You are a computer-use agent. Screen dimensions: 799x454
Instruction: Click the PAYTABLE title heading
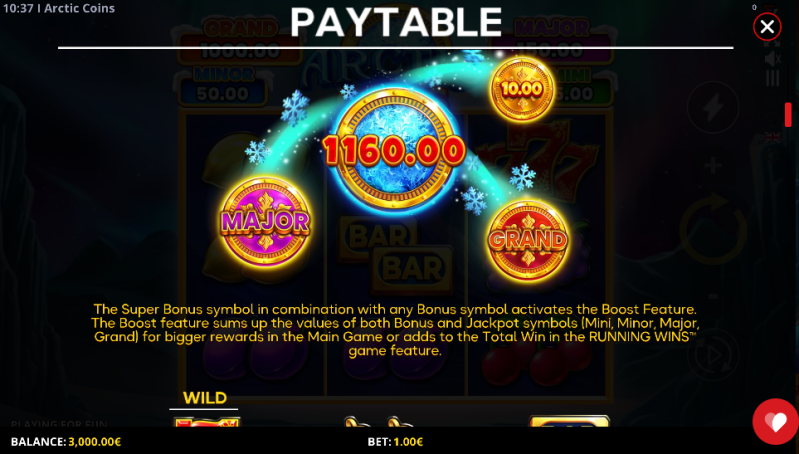pyautogui.click(x=396, y=22)
